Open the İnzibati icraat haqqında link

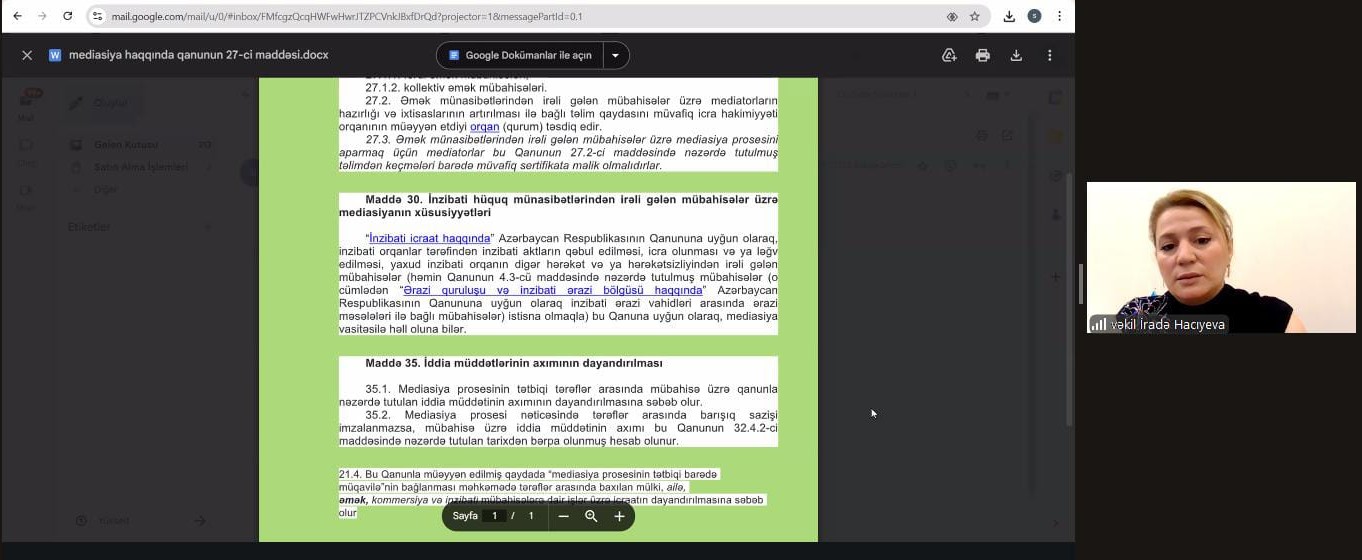[x=430, y=238]
